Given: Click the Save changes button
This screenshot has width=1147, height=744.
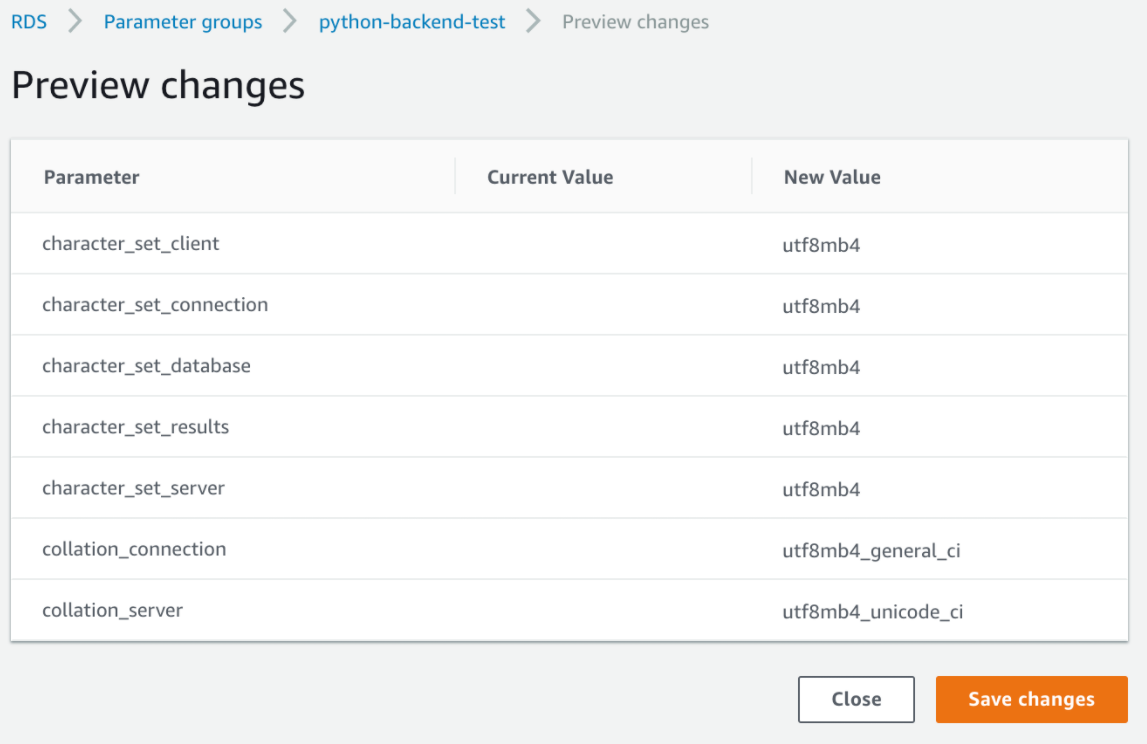Looking at the screenshot, I should tap(1031, 699).
